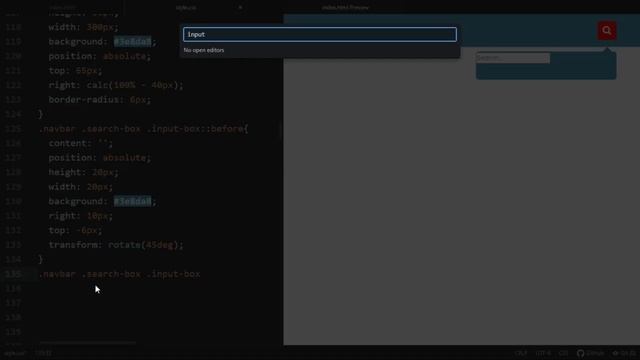This screenshot has width=640, height=360.
Task: Click "position: absolute;" on line 127
Action: pos(100,158)
